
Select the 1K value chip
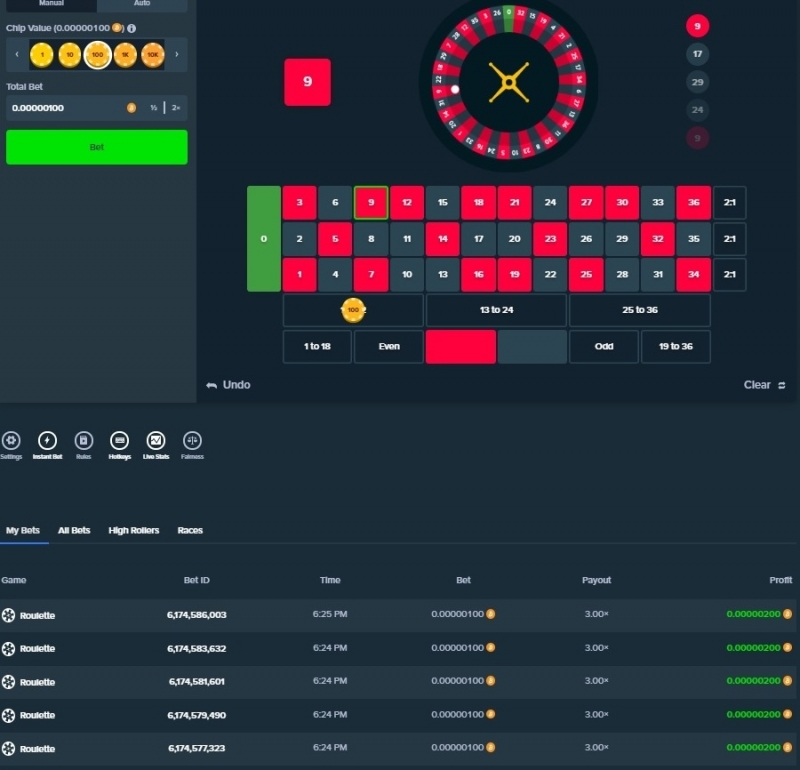tap(125, 55)
